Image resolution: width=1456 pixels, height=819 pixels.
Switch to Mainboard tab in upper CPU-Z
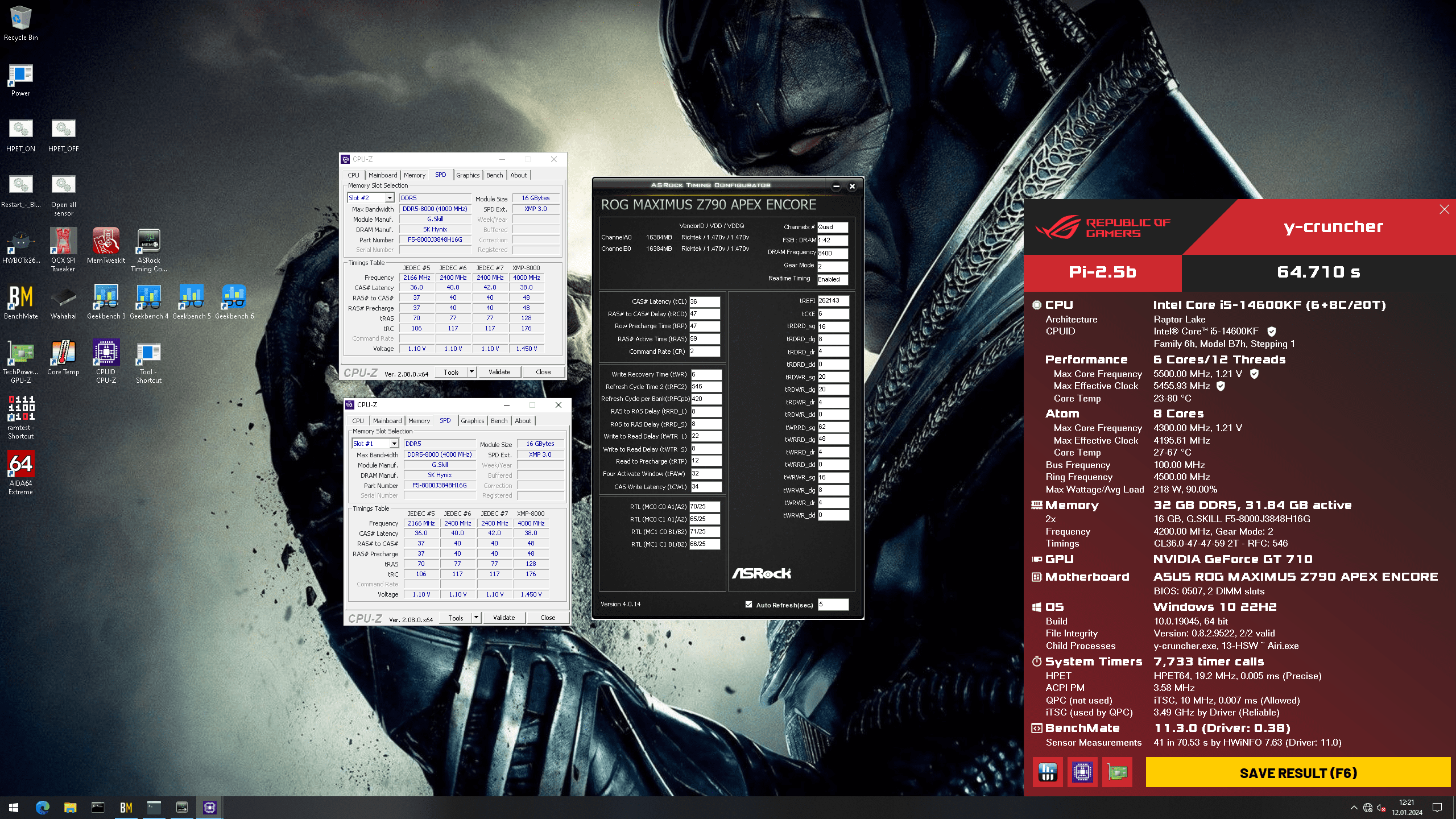tap(382, 175)
